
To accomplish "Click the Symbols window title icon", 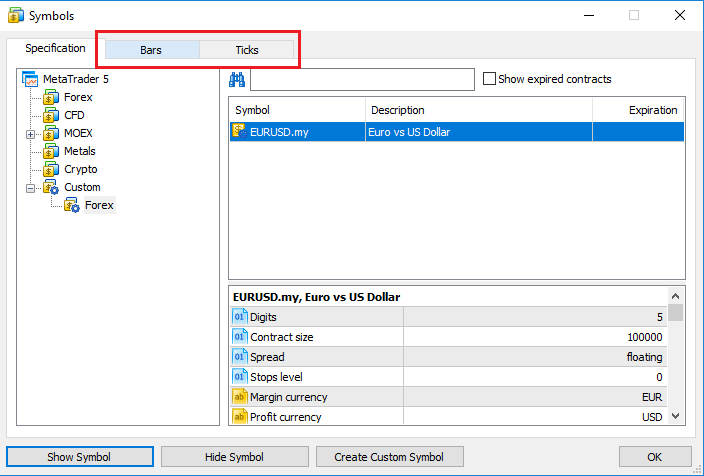I will pyautogui.click(x=16, y=16).
